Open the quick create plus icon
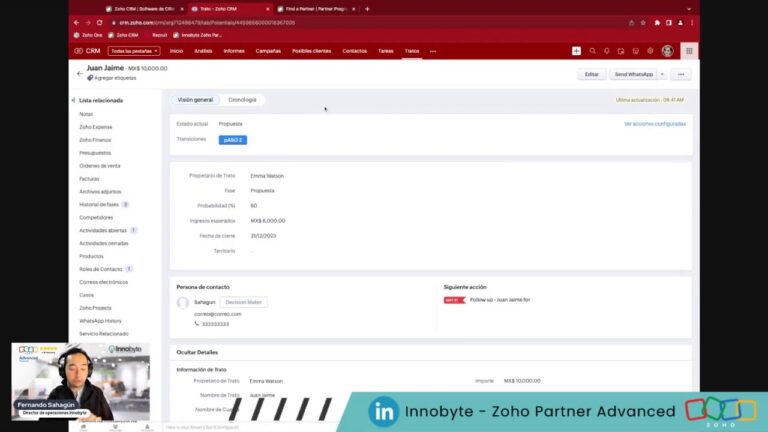Image resolution: width=768 pixels, height=432 pixels. tap(576, 51)
